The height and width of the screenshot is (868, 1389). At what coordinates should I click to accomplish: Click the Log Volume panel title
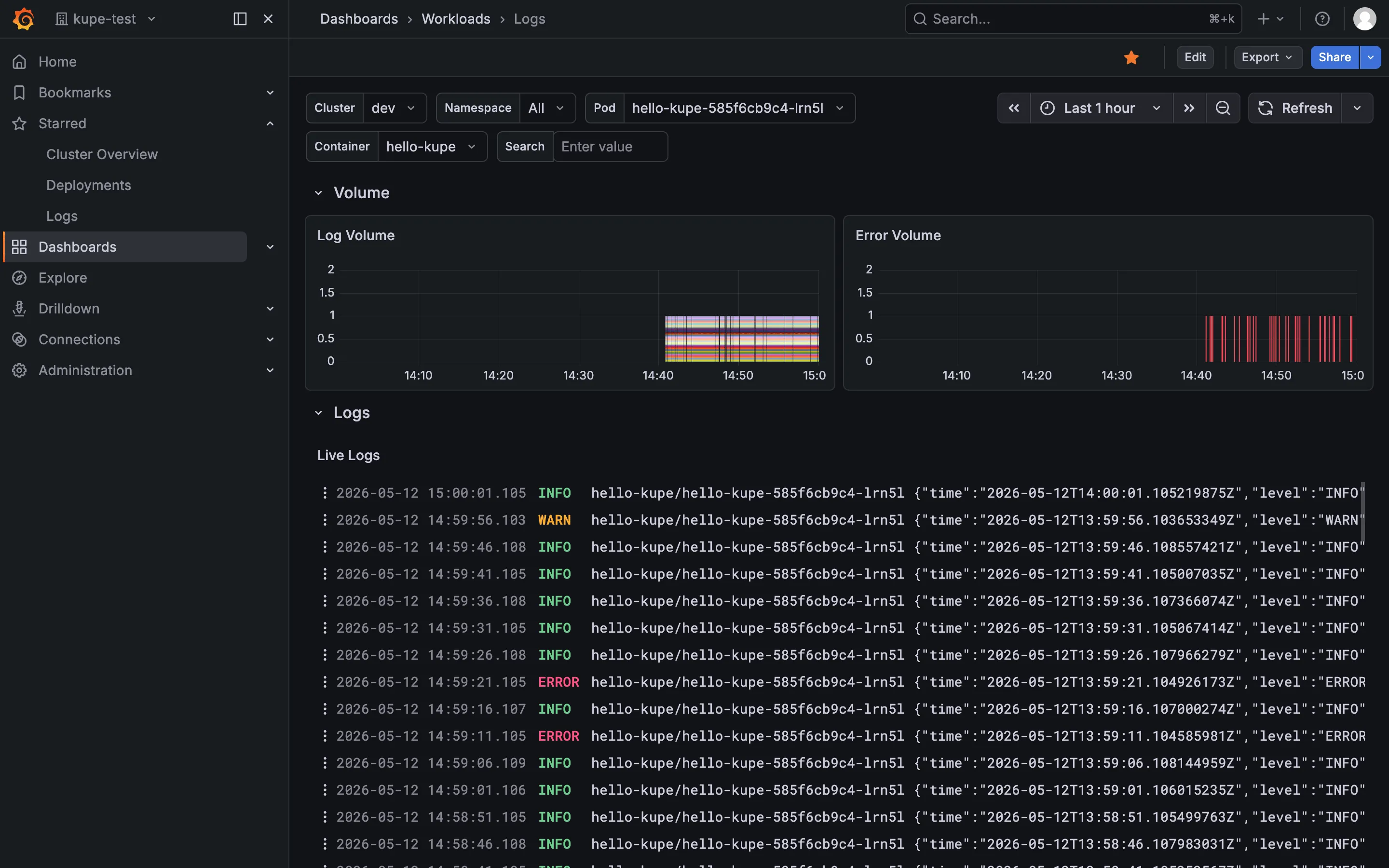click(x=356, y=235)
